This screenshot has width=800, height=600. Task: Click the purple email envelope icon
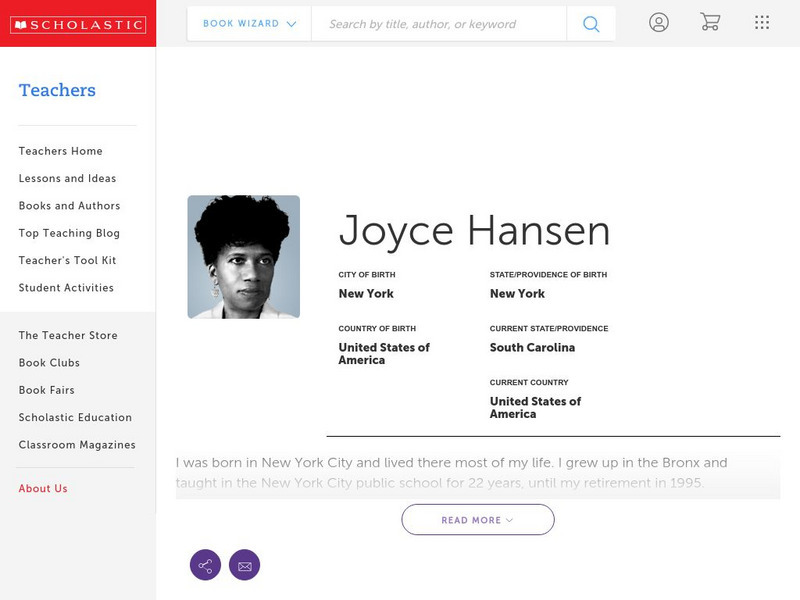pyautogui.click(x=244, y=565)
